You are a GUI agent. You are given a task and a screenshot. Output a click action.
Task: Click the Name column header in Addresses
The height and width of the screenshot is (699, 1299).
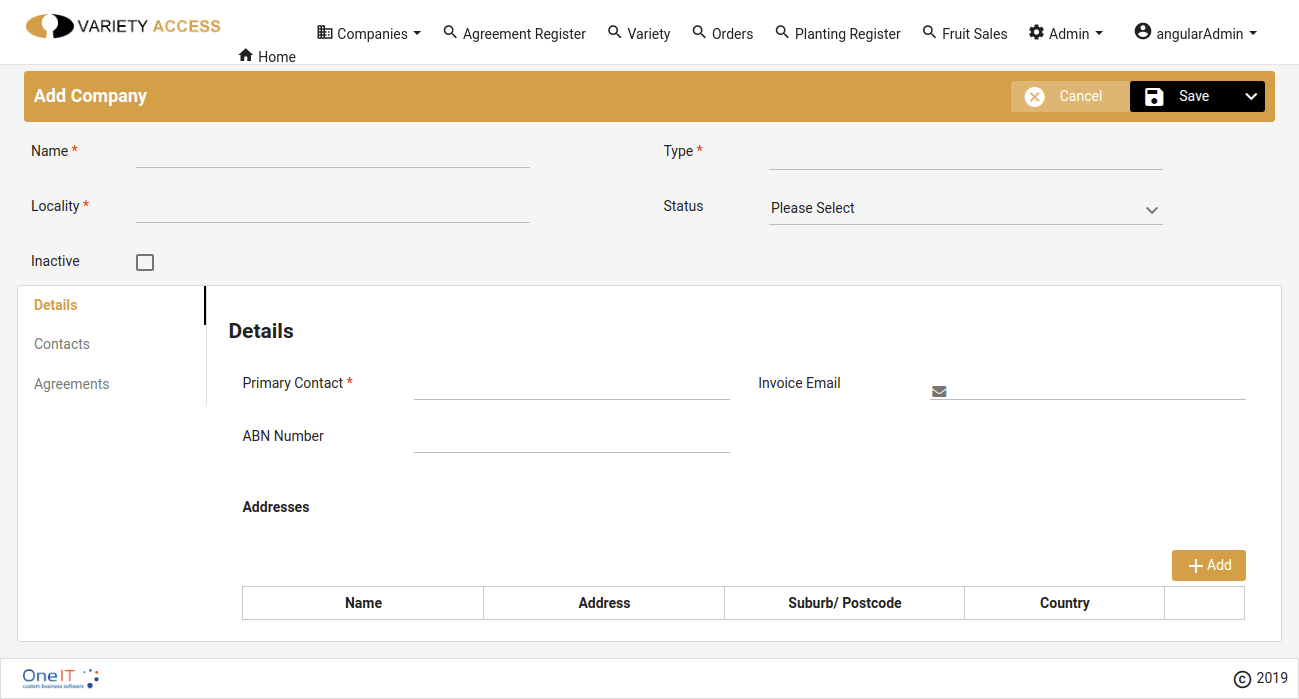point(363,603)
